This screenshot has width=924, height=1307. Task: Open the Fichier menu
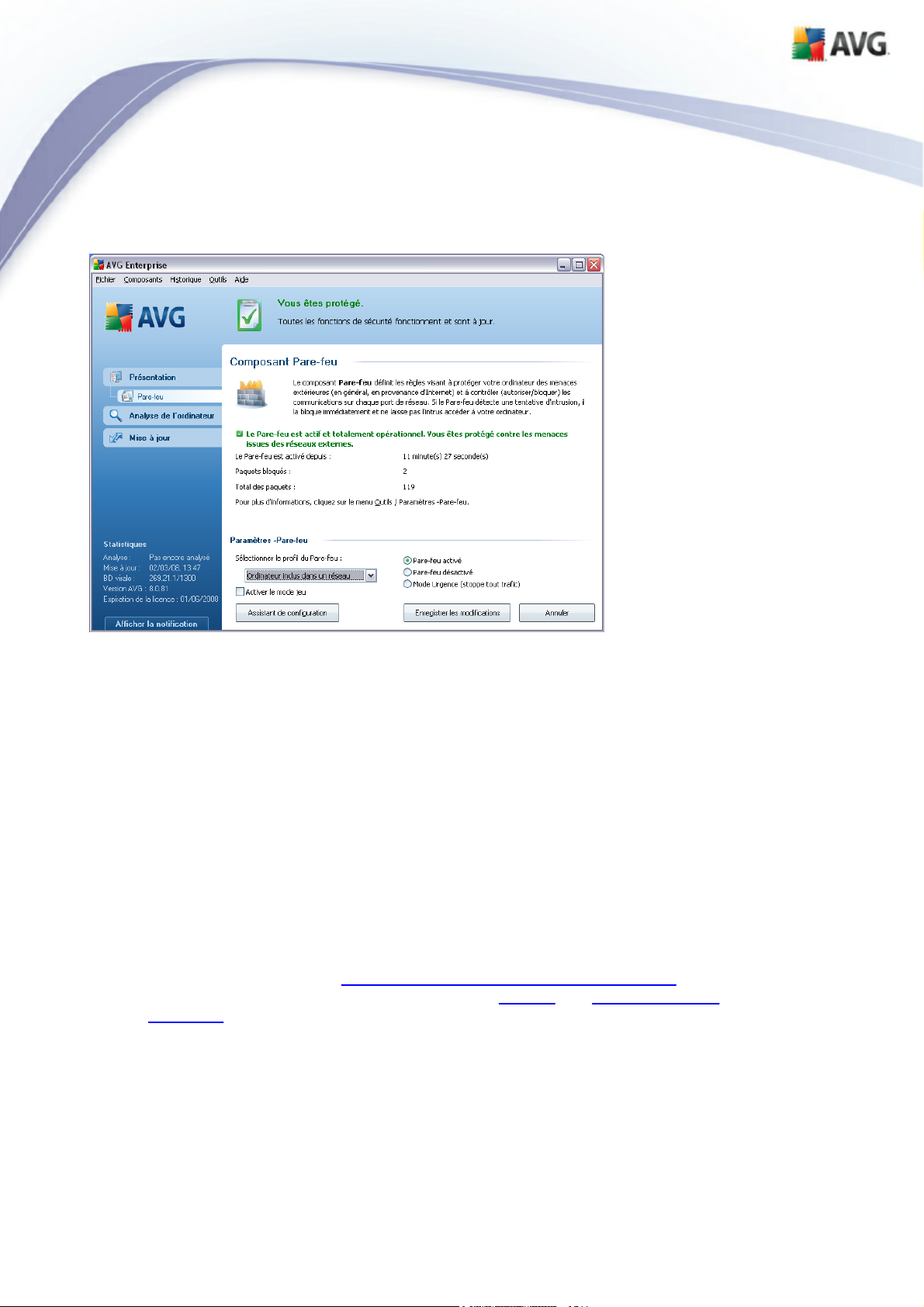pyautogui.click(x=105, y=280)
